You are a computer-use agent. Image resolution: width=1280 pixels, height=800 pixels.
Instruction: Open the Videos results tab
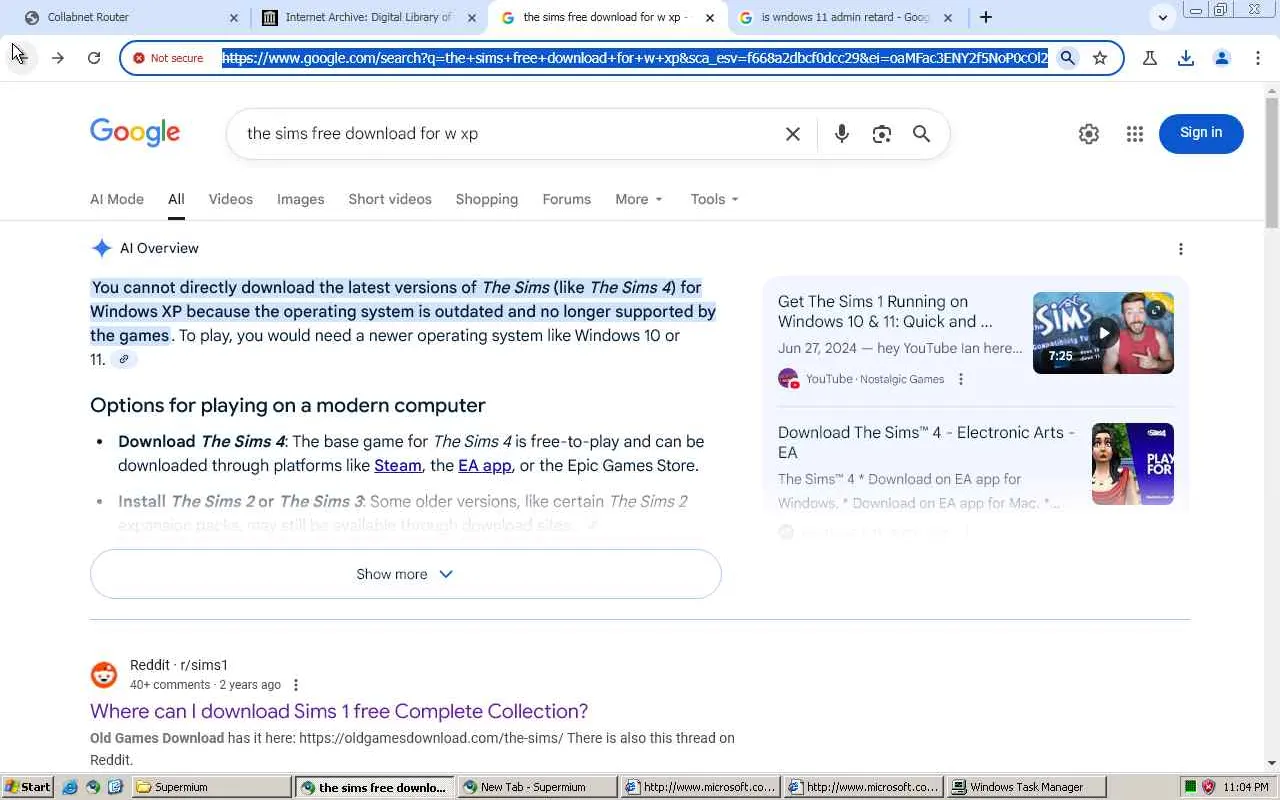231,199
